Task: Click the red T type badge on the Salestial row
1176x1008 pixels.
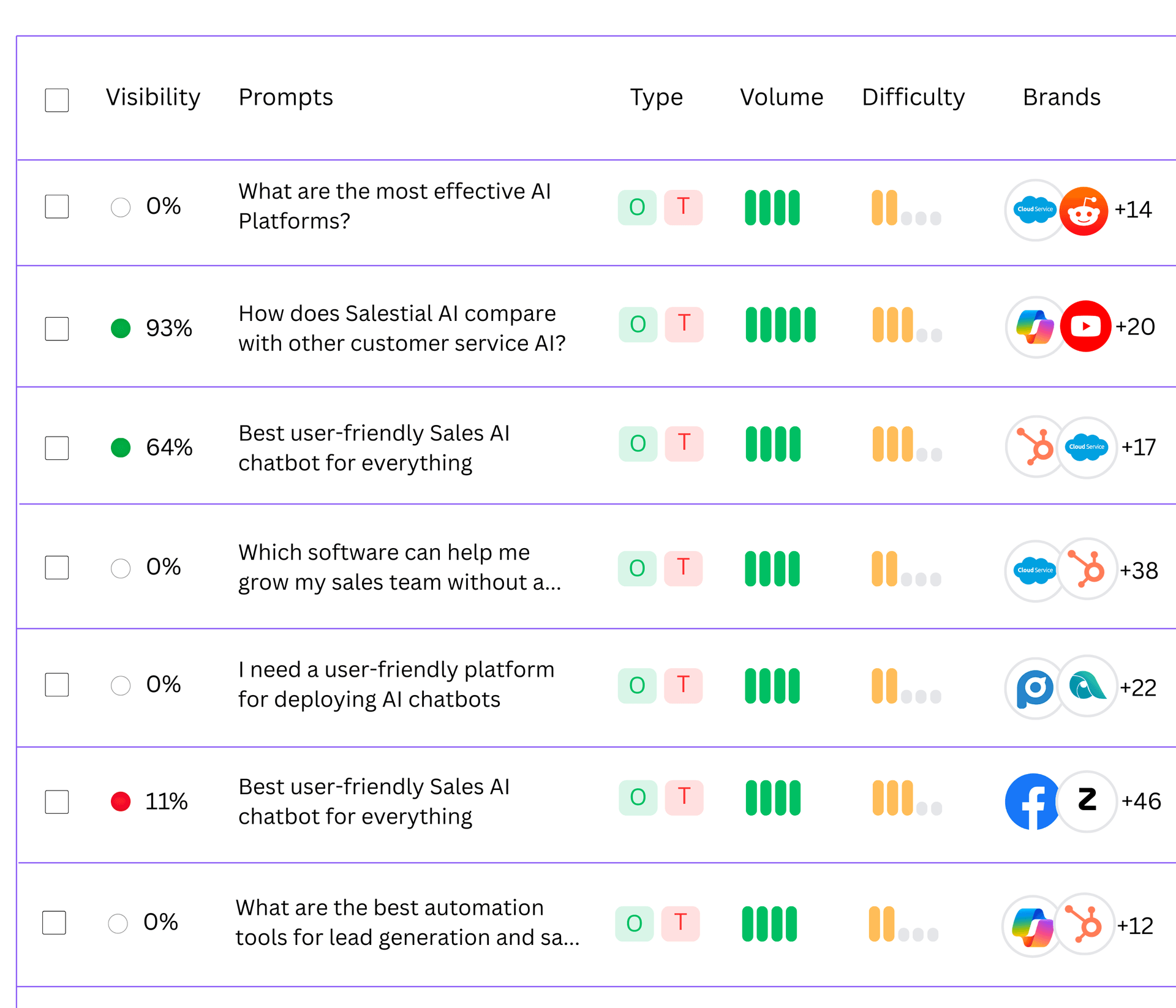Action: [684, 325]
